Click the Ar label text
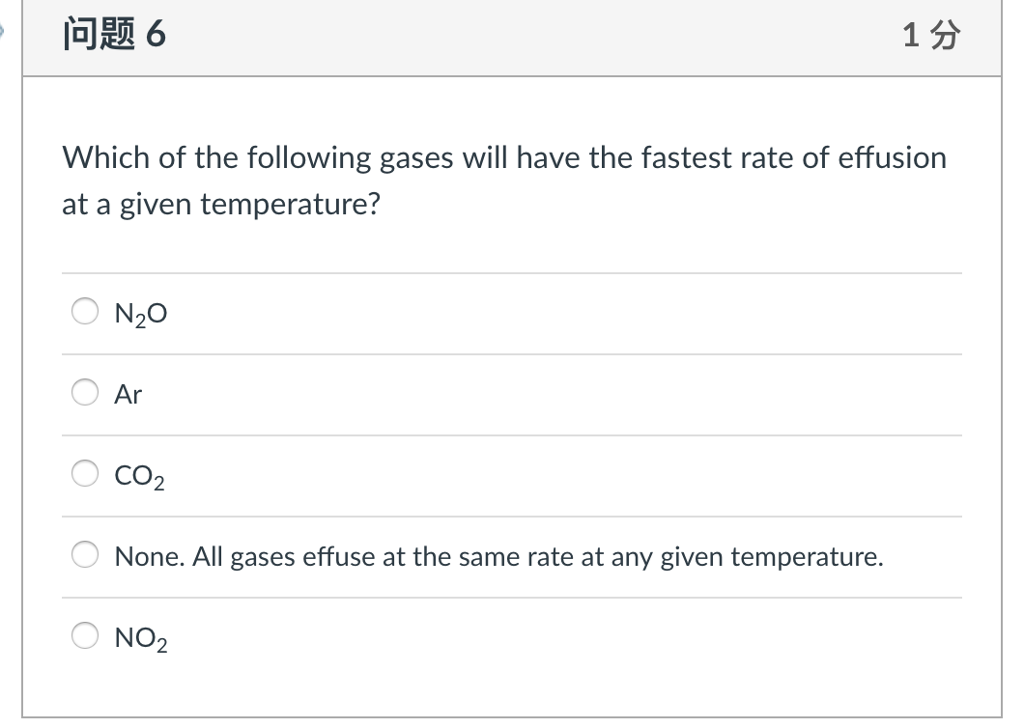The height and width of the screenshot is (728, 1024). (128, 393)
